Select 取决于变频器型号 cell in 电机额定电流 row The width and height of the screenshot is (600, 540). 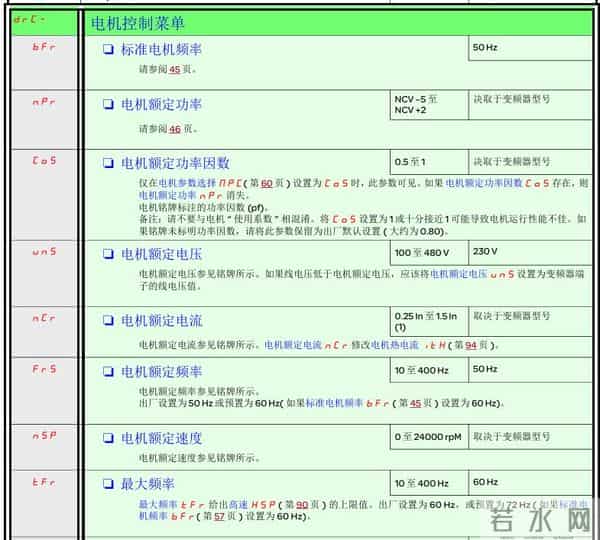click(530, 321)
